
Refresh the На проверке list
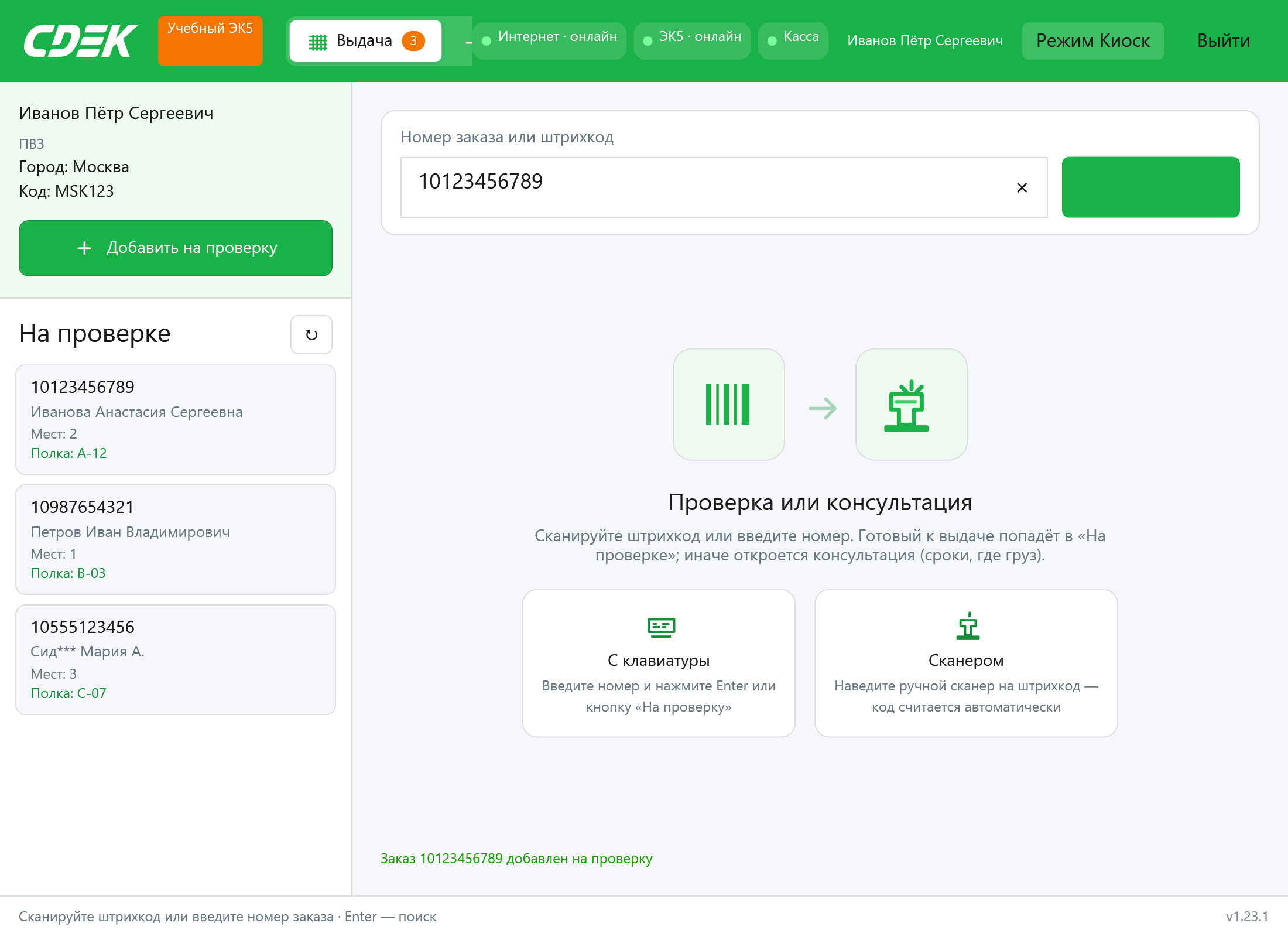click(x=311, y=334)
